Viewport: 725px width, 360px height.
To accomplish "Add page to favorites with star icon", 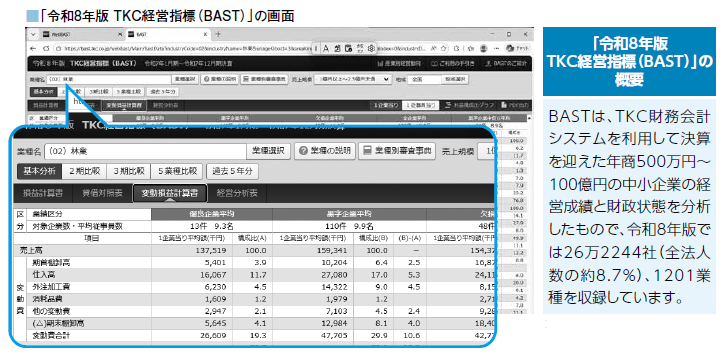I will pos(444,48).
